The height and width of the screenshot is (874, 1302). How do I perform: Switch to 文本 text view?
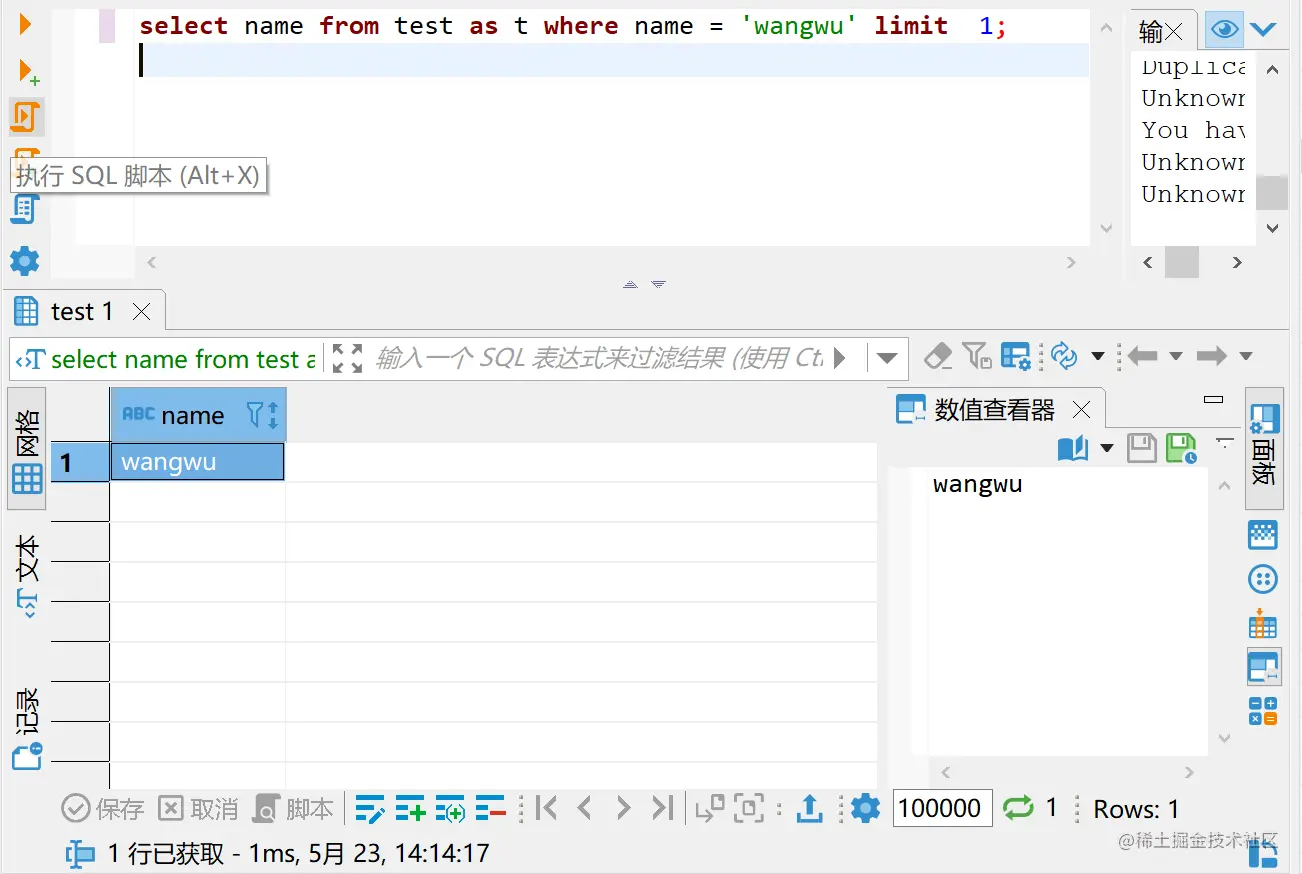28,574
